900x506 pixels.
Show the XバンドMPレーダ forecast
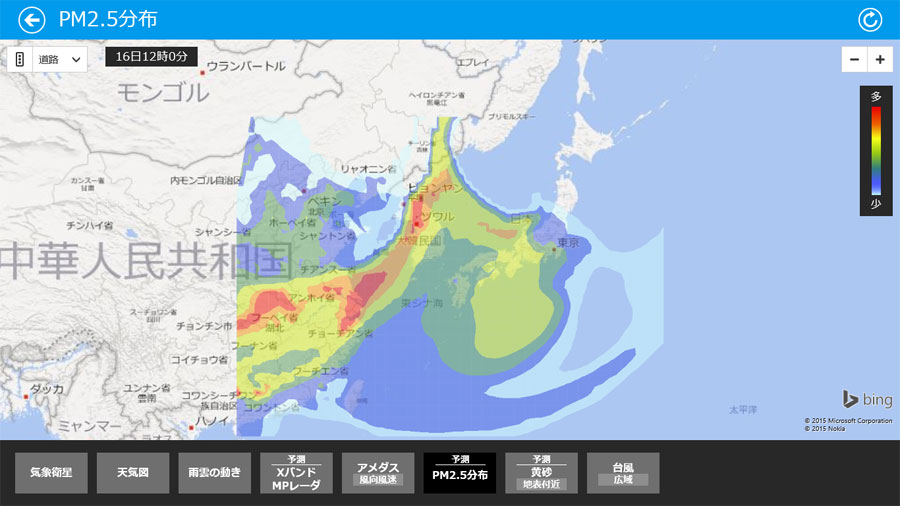[x=297, y=473]
